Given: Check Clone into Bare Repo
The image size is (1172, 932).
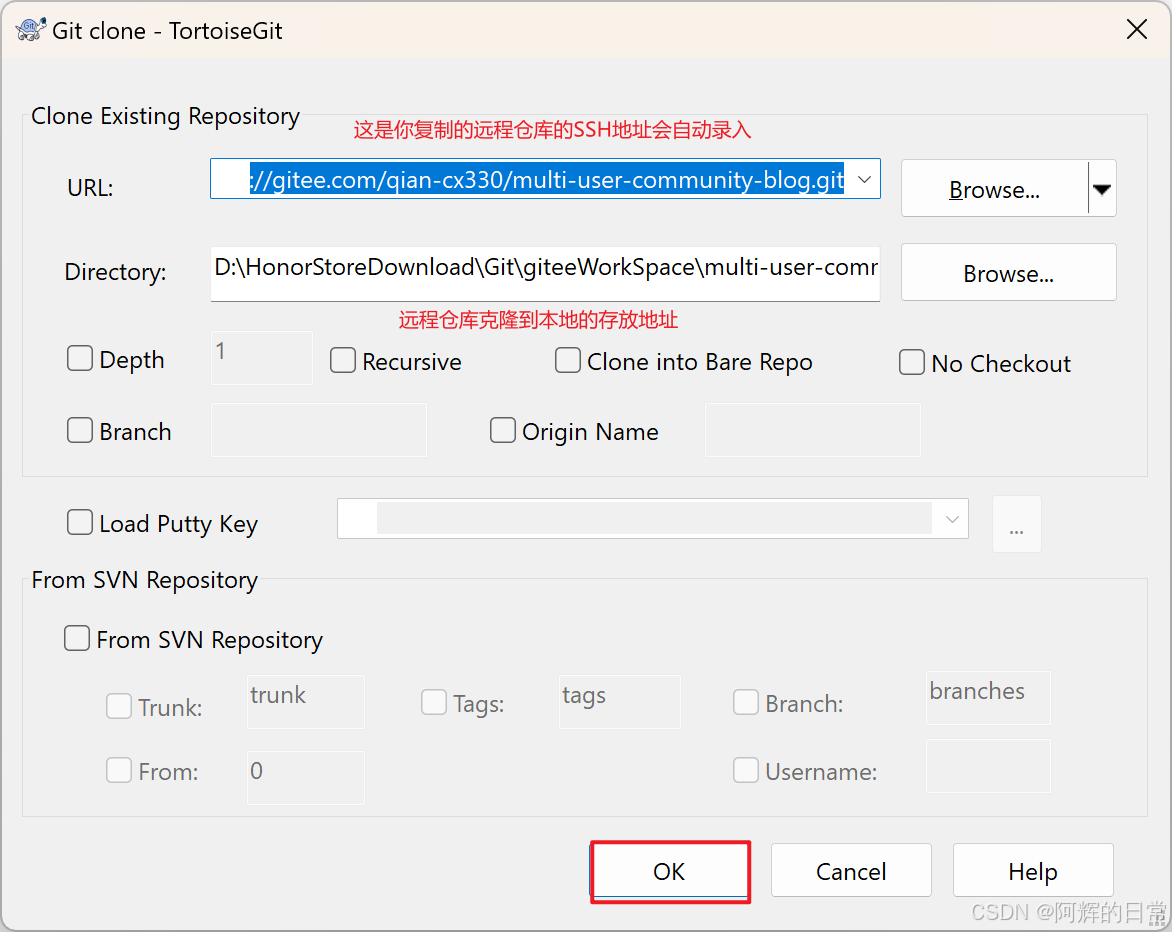Looking at the screenshot, I should (x=567, y=360).
